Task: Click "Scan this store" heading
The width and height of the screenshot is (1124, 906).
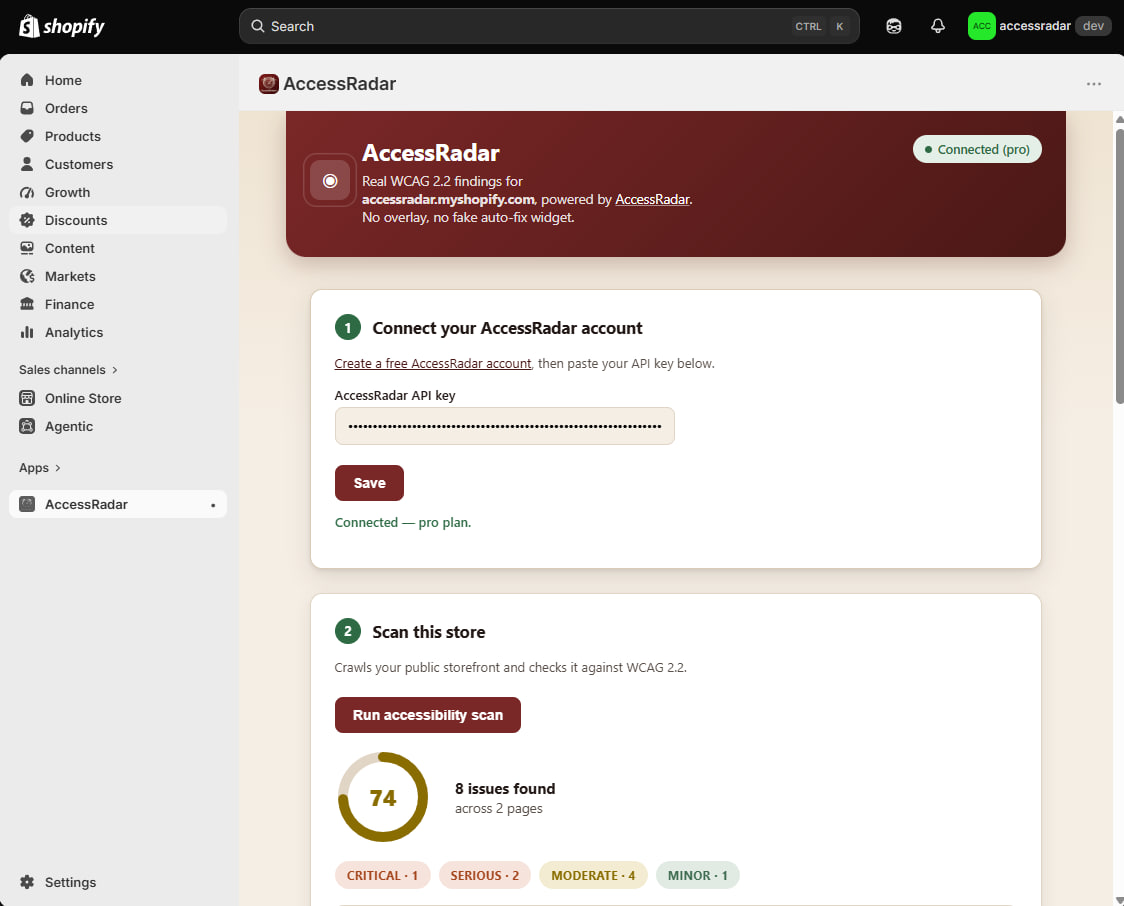Action: pos(429,631)
